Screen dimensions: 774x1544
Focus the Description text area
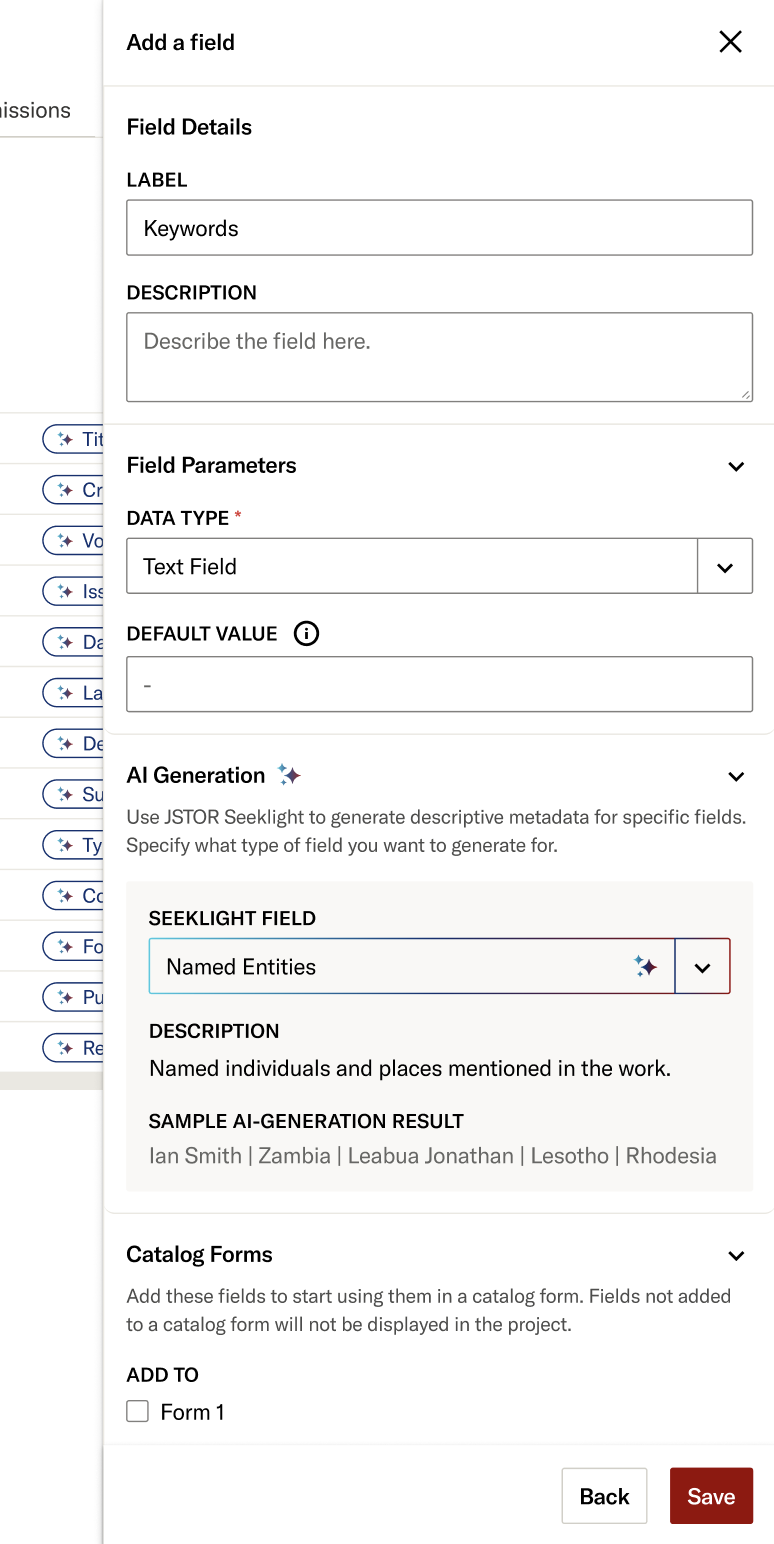[x=439, y=357]
